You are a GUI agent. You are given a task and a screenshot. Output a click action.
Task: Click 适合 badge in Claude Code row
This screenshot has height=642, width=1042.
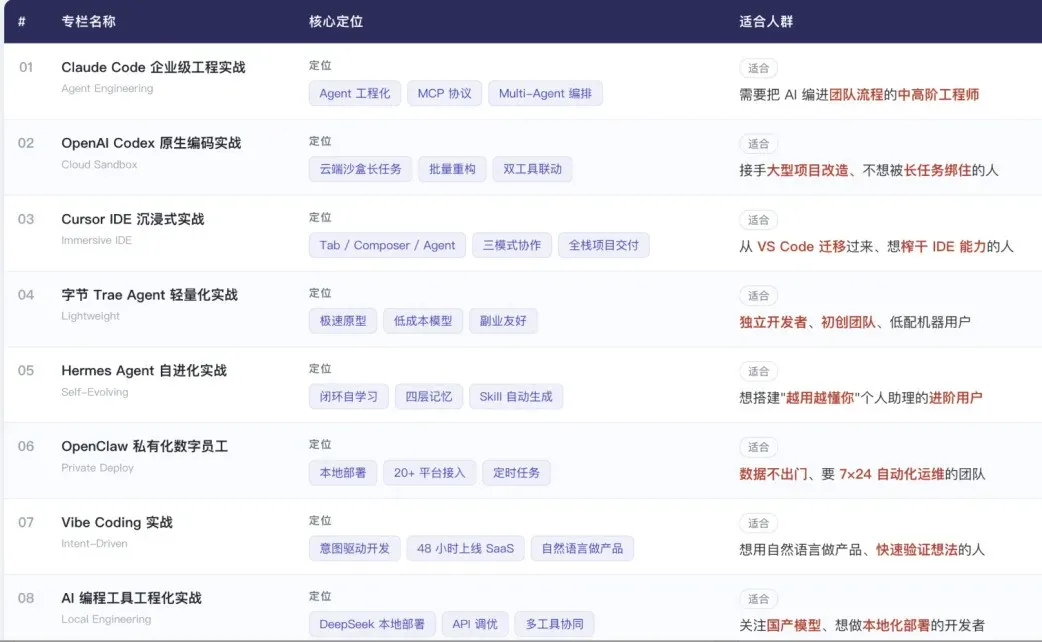pyautogui.click(x=758, y=68)
